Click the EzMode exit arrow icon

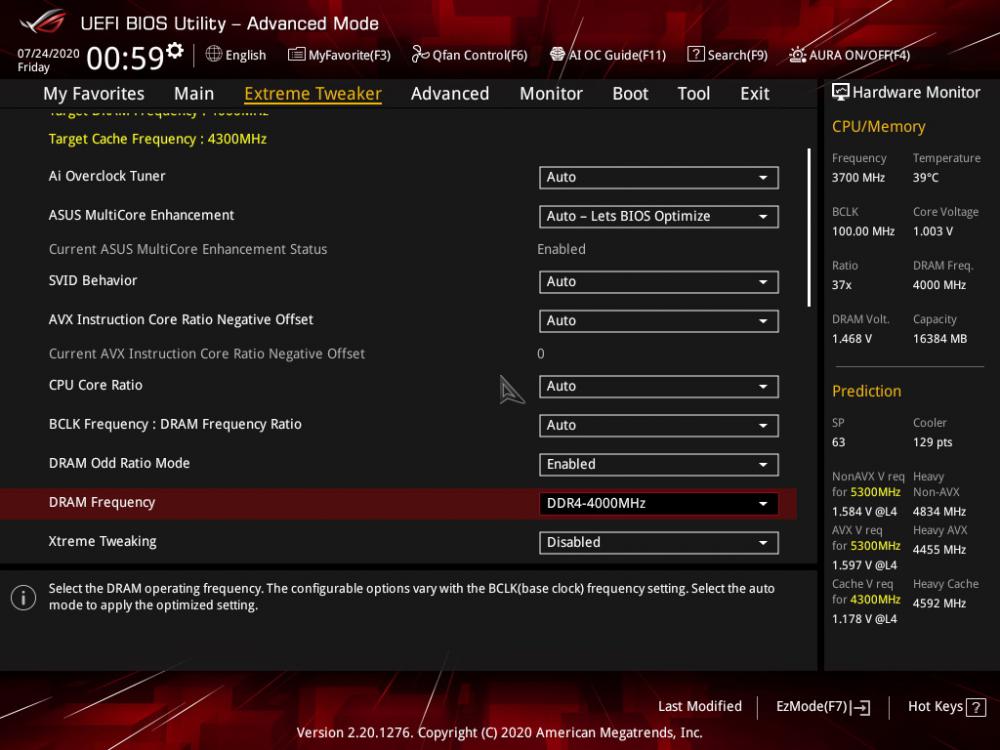point(860,707)
